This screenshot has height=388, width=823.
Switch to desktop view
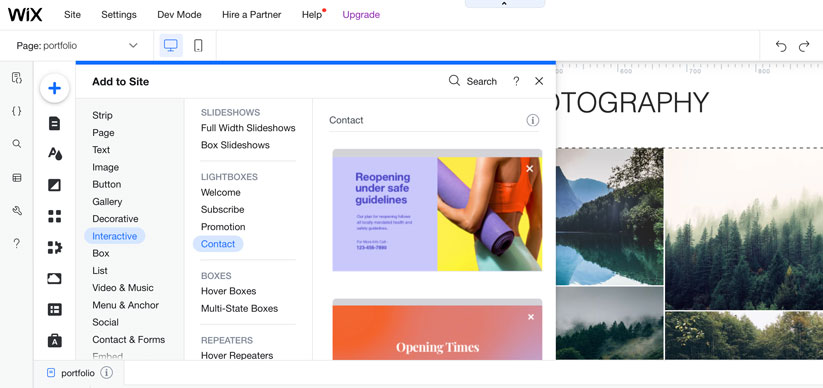tap(171, 46)
